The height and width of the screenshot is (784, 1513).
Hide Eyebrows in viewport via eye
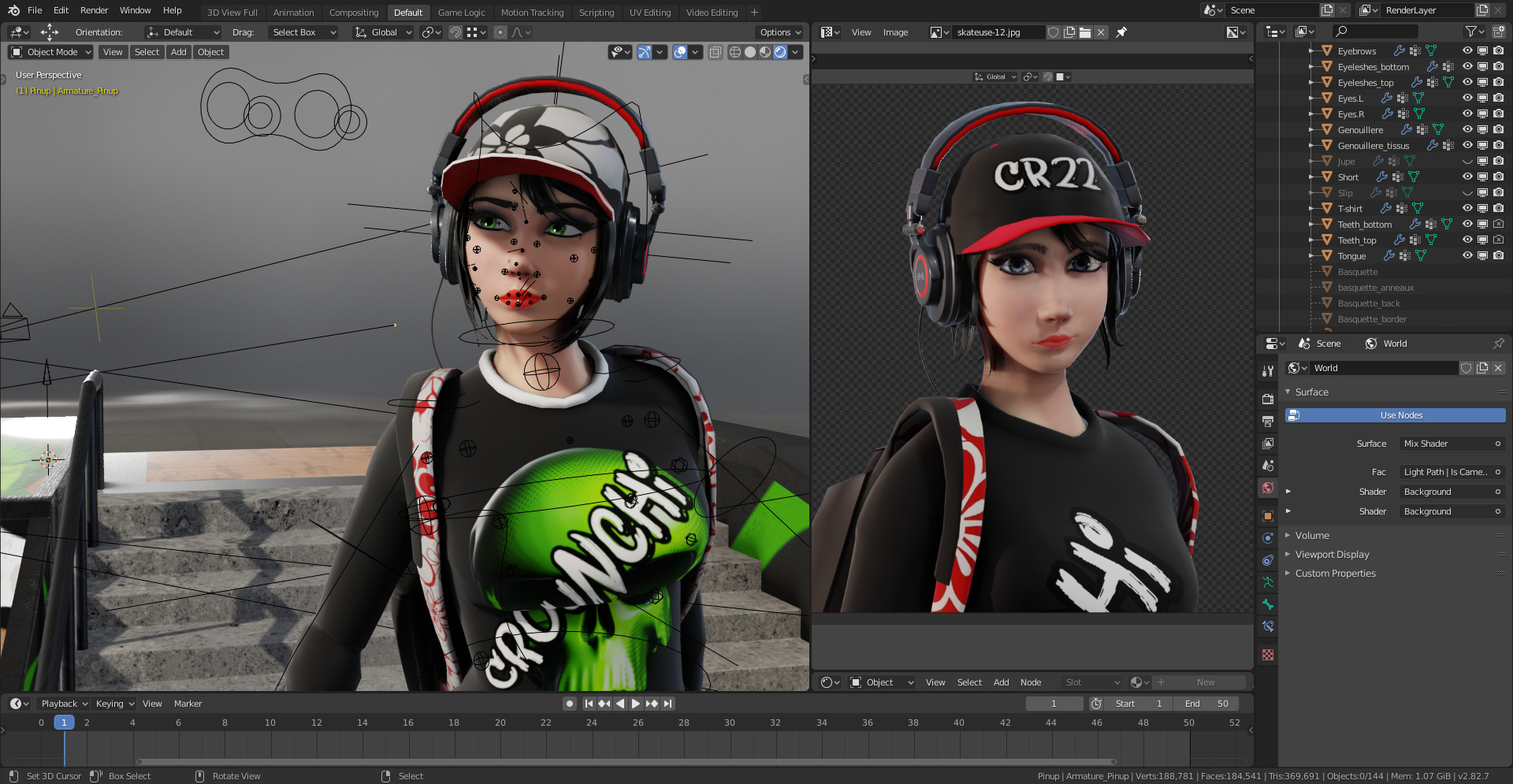[x=1467, y=50]
